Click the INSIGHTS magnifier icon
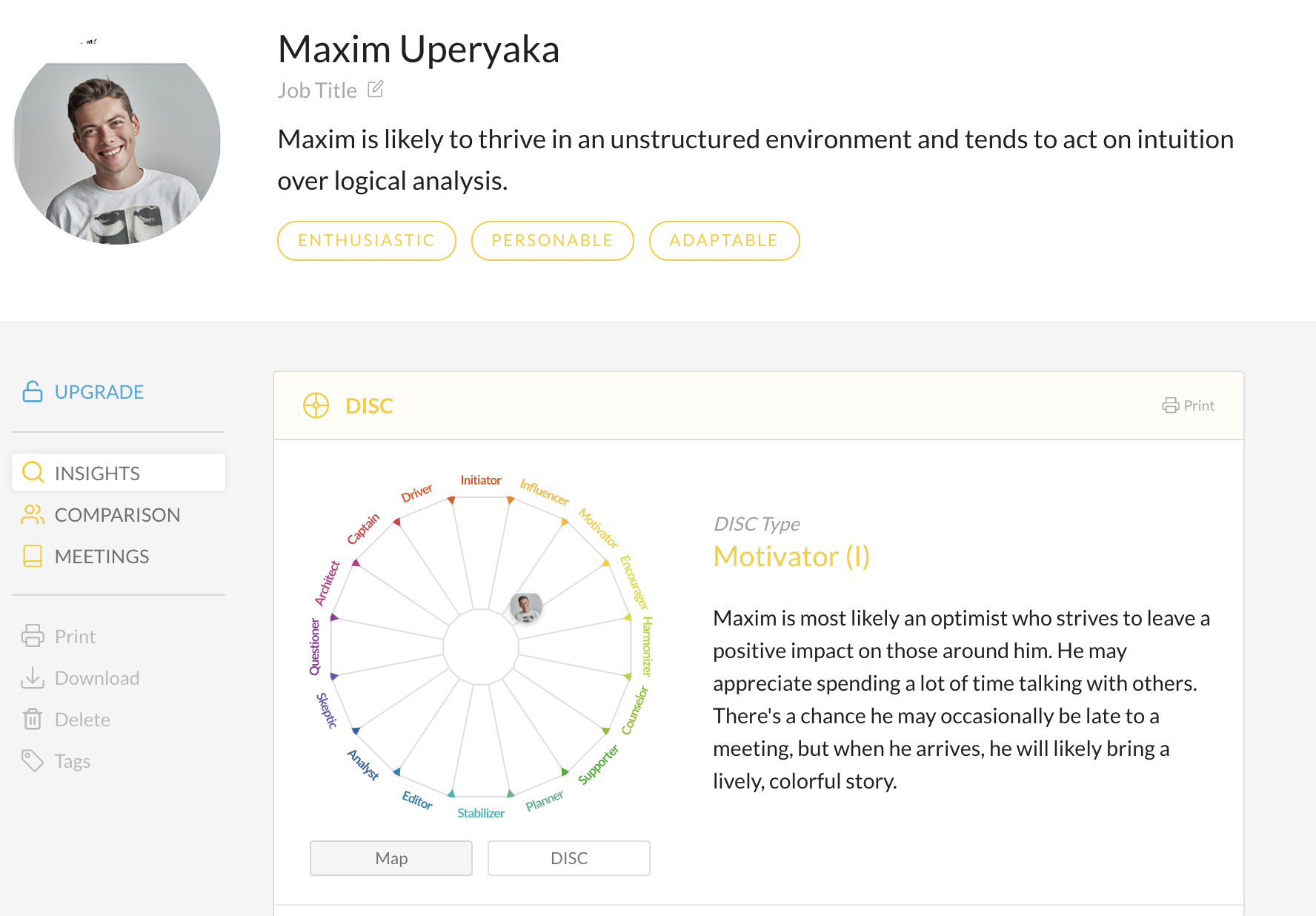 [x=33, y=472]
